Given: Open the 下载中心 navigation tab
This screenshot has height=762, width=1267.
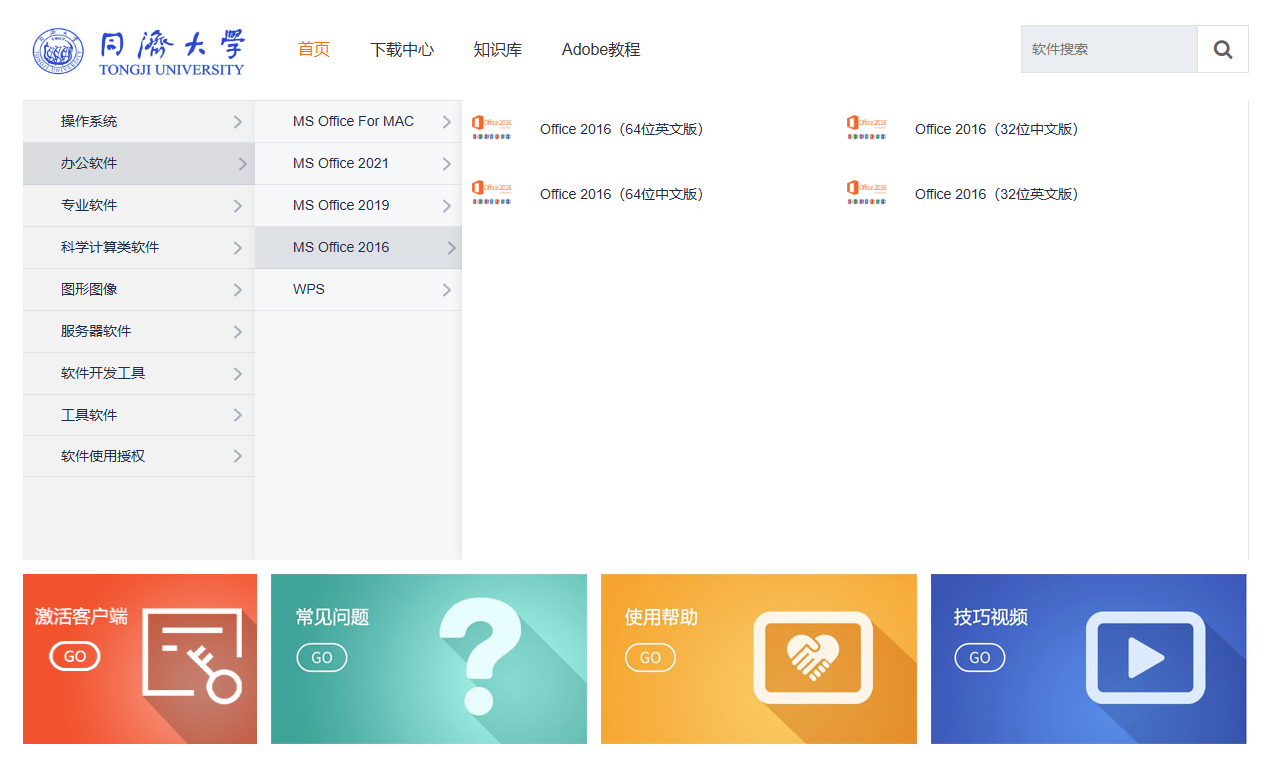Looking at the screenshot, I should click(401, 49).
